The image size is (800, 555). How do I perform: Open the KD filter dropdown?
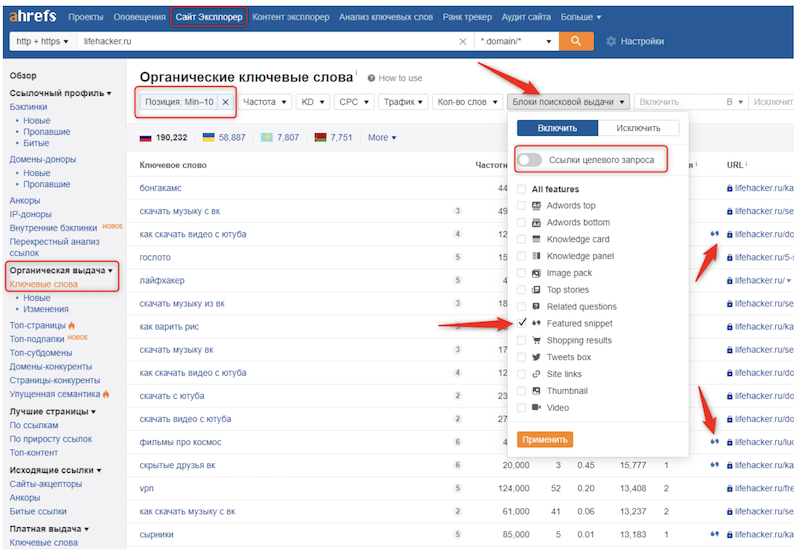(x=313, y=102)
